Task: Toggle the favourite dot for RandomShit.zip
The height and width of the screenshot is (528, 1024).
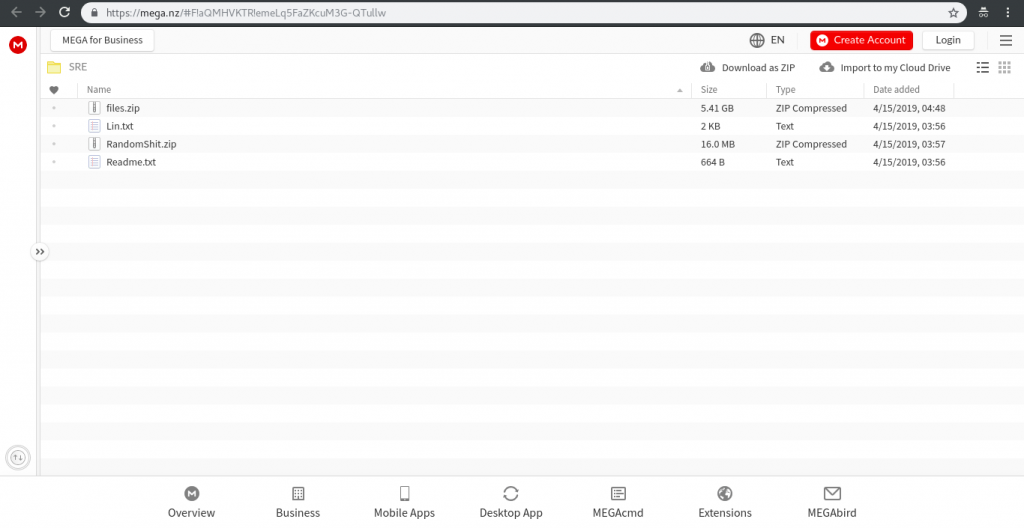Action: pos(54,144)
